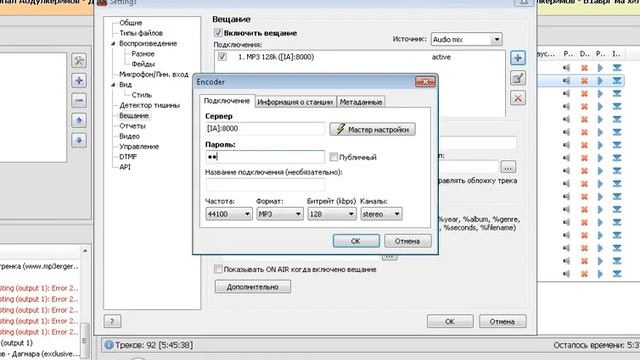This screenshot has height=360, width=640.
Task: Enable the Публичный checkbox
Action: point(333,157)
